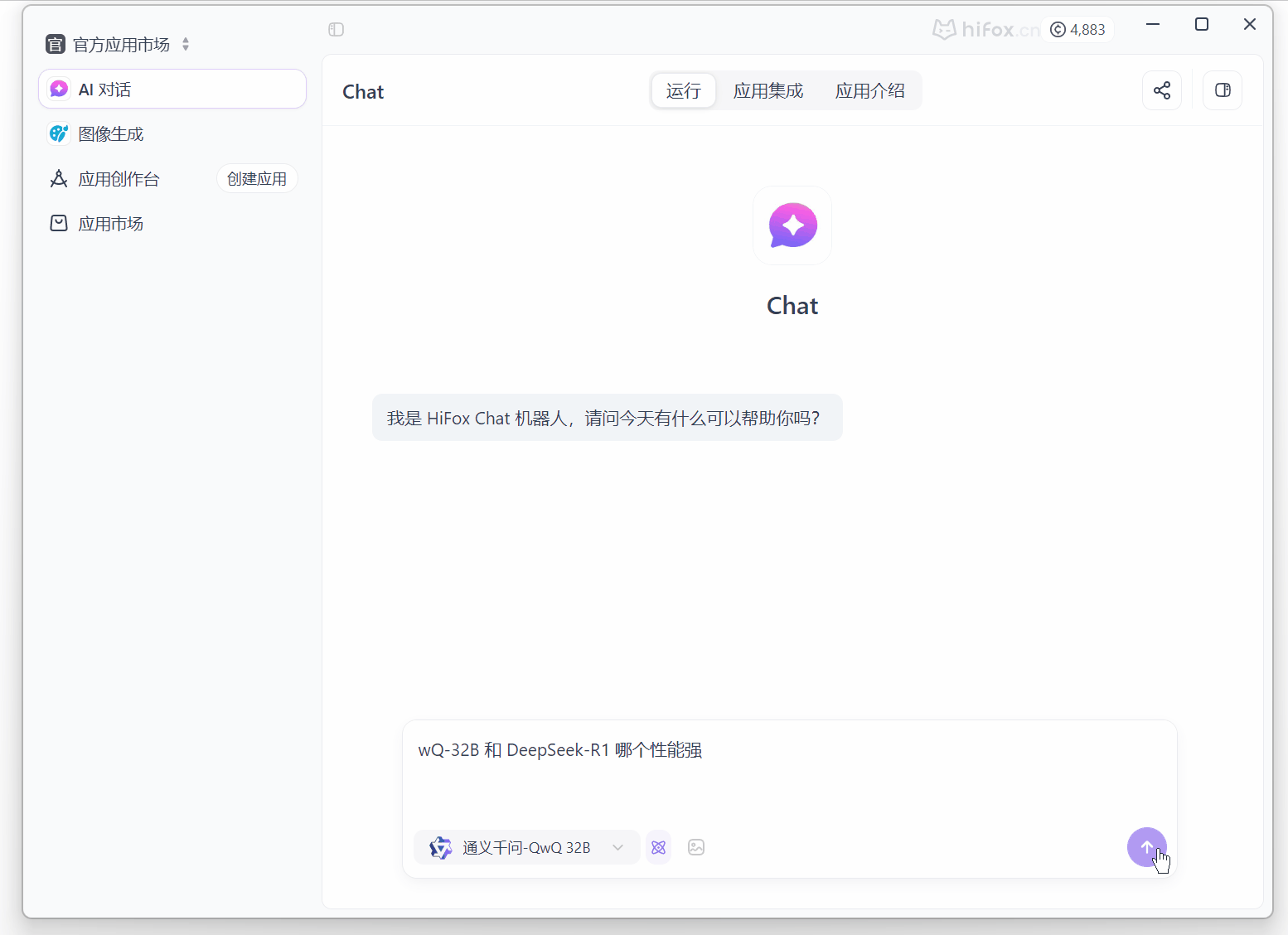Open 应用市场 in the sidebar
1288x935 pixels.
pos(172,223)
